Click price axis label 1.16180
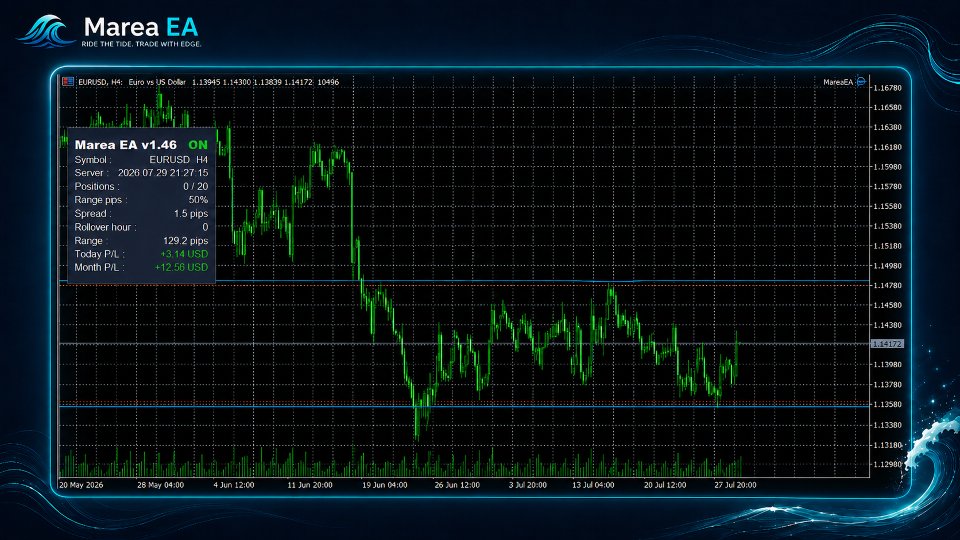 tap(888, 148)
